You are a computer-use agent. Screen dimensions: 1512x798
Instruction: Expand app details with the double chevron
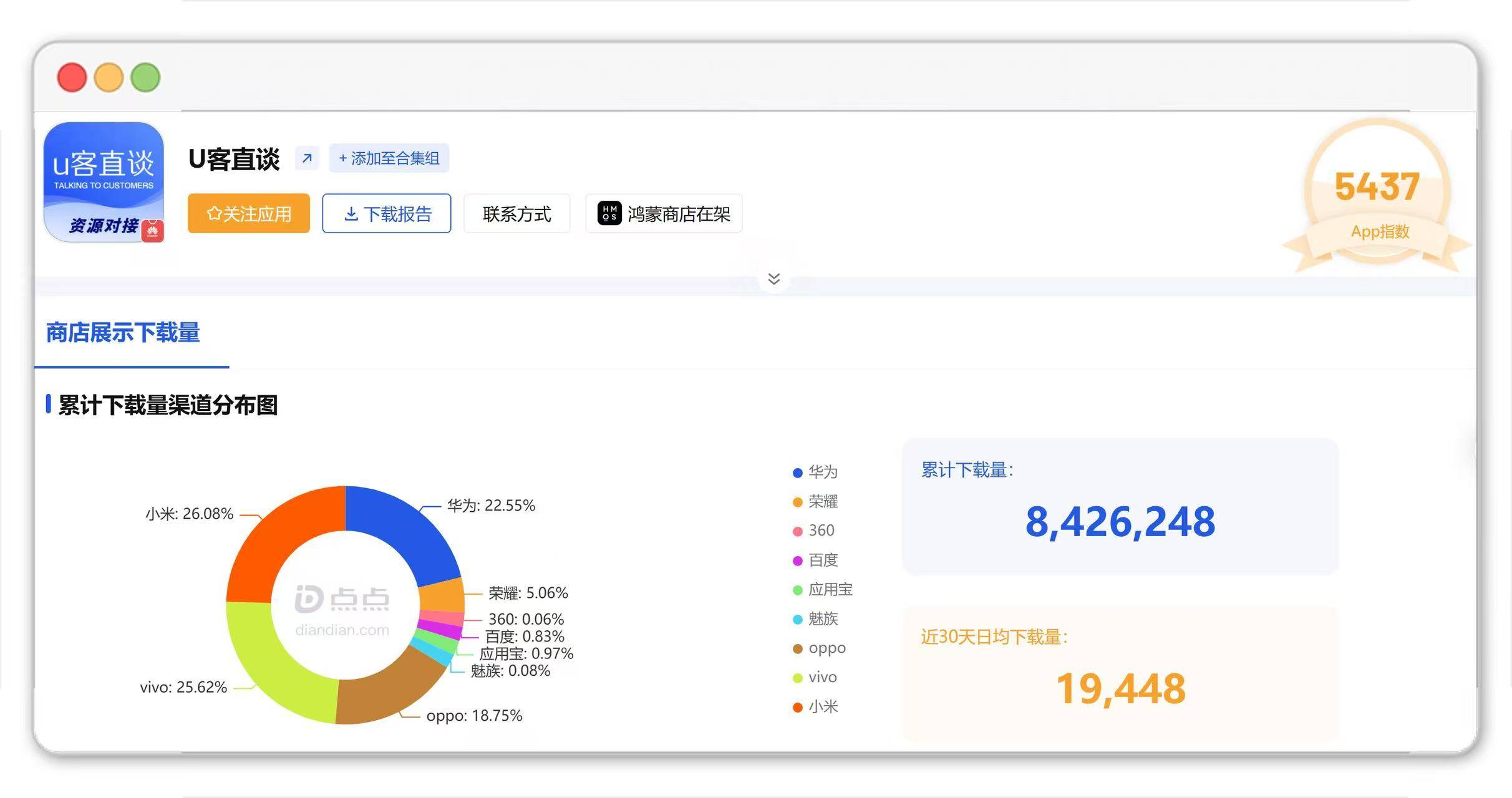[x=774, y=279]
